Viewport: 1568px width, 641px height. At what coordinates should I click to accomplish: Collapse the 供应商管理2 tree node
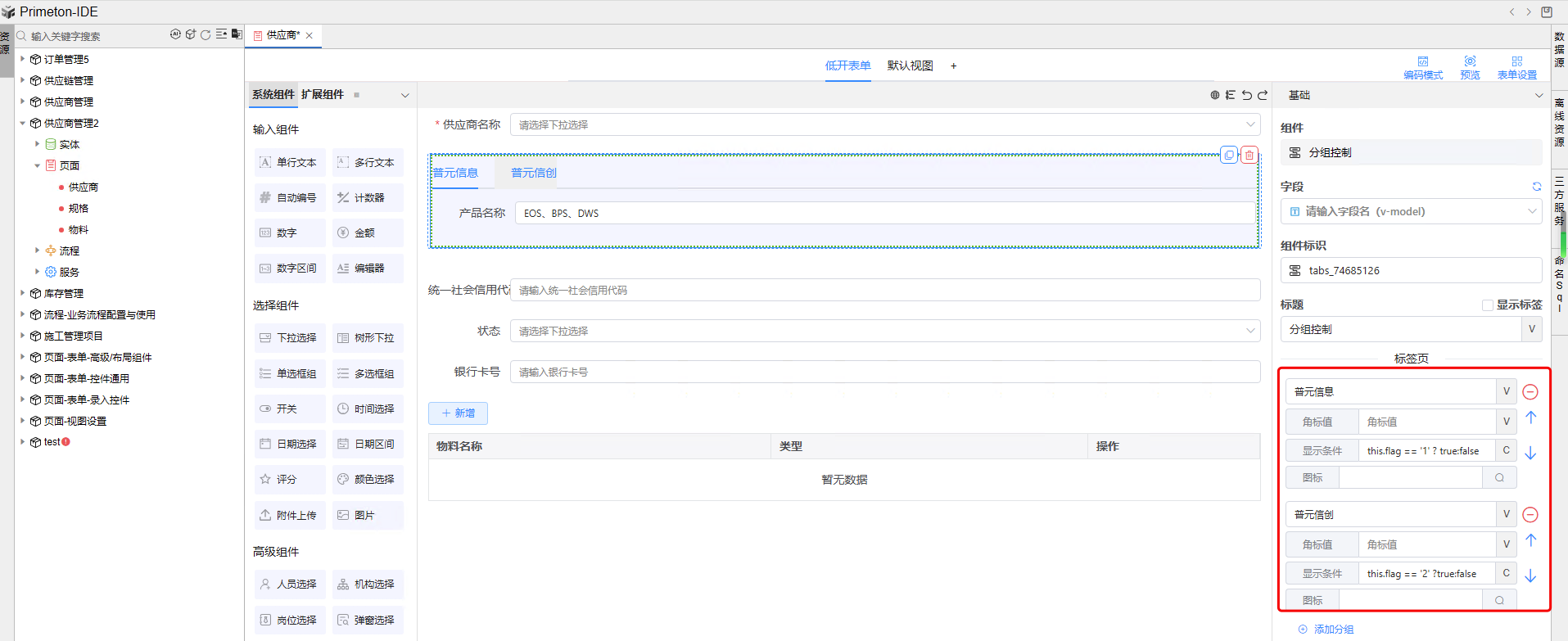(x=23, y=123)
